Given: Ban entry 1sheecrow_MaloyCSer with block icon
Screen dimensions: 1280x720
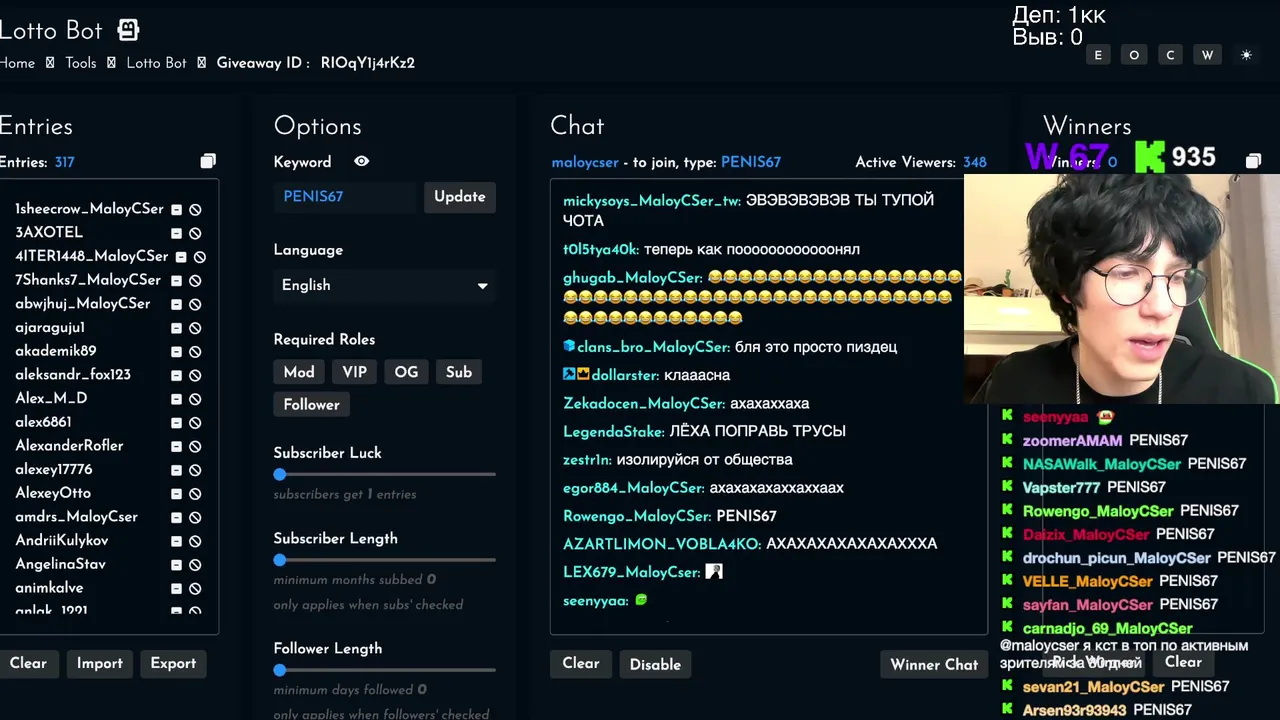Looking at the screenshot, I should pyautogui.click(x=195, y=210).
